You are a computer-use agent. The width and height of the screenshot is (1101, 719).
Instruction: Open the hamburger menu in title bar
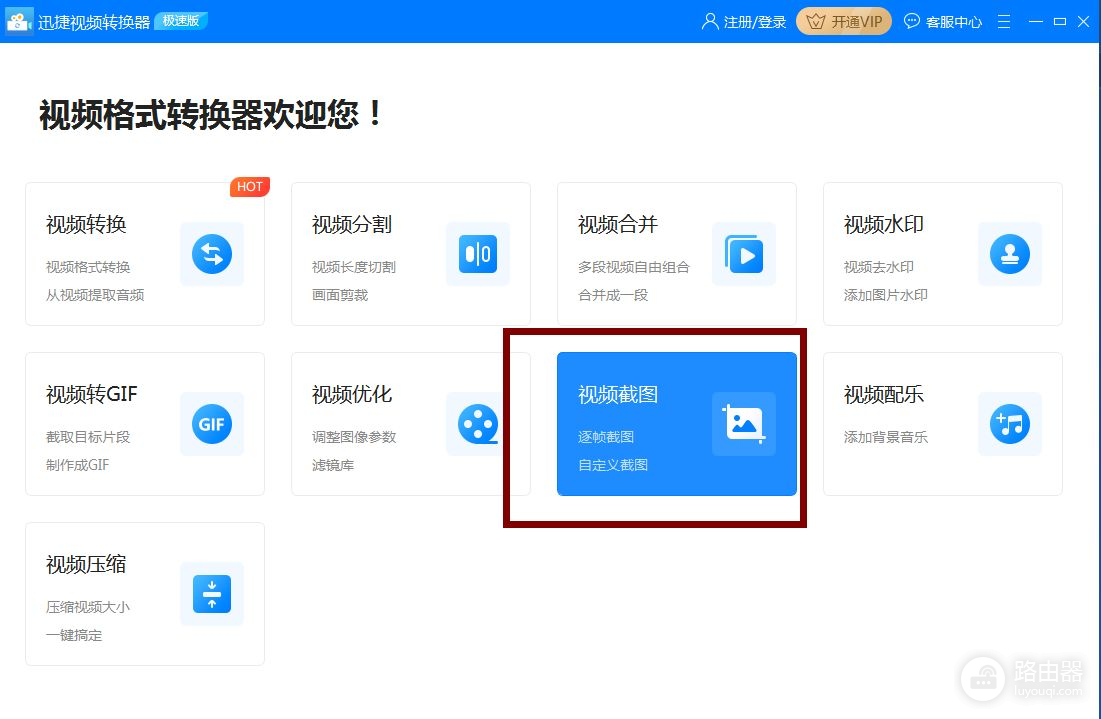tap(1005, 21)
